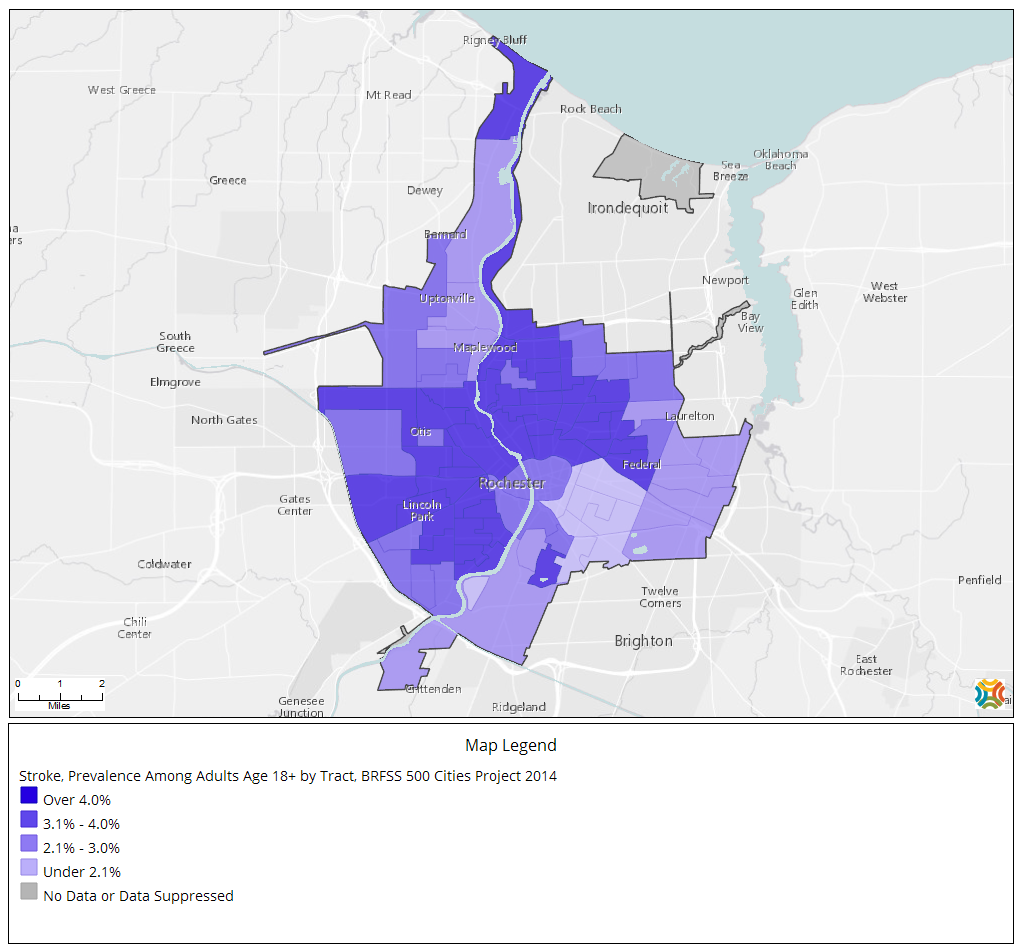The image size is (1022, 952).
Task: Select the '2.1% - 3.0%' legend swatch
Action: [27, 843]
